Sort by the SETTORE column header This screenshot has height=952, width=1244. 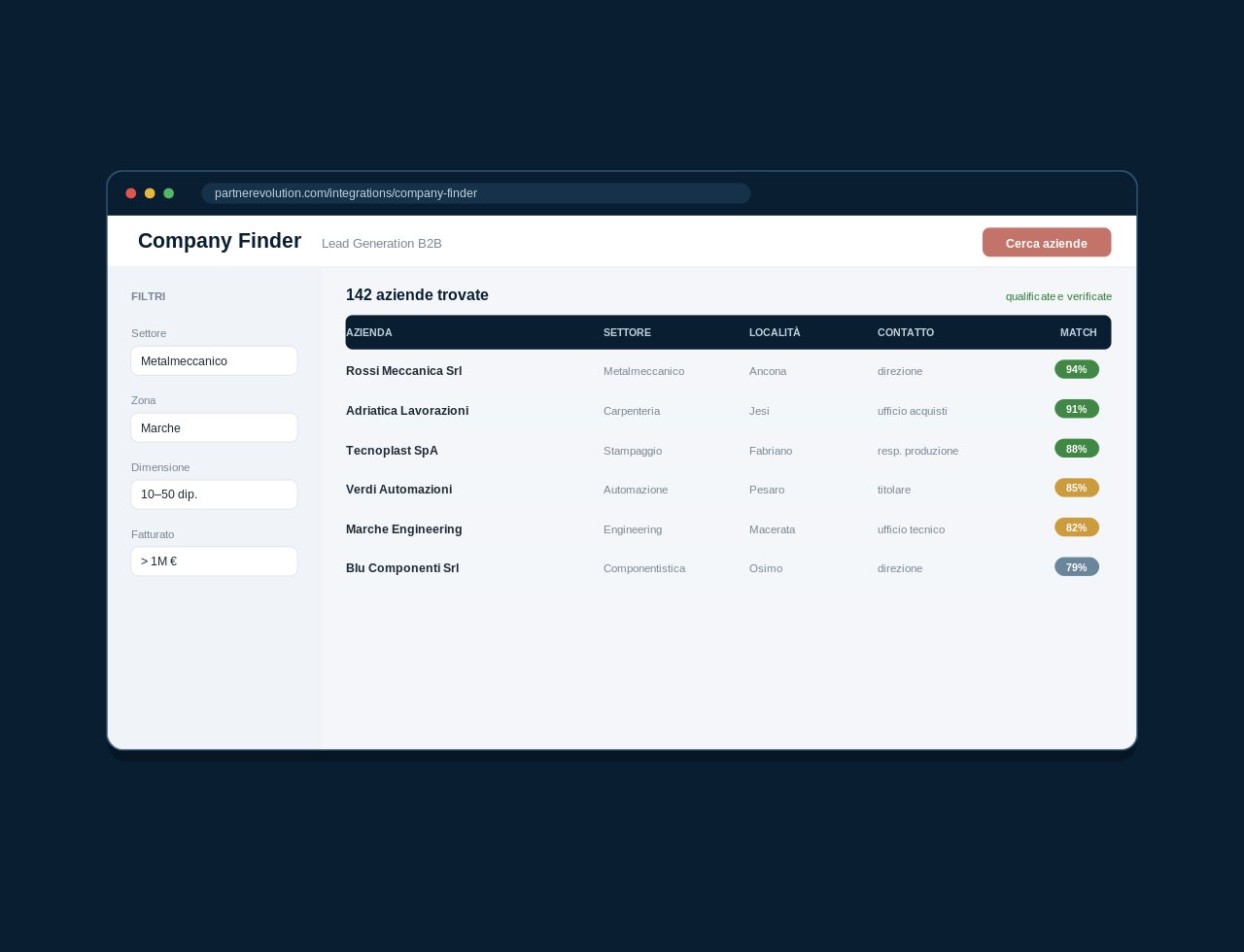pyautogui.click(x=627, y=332)
